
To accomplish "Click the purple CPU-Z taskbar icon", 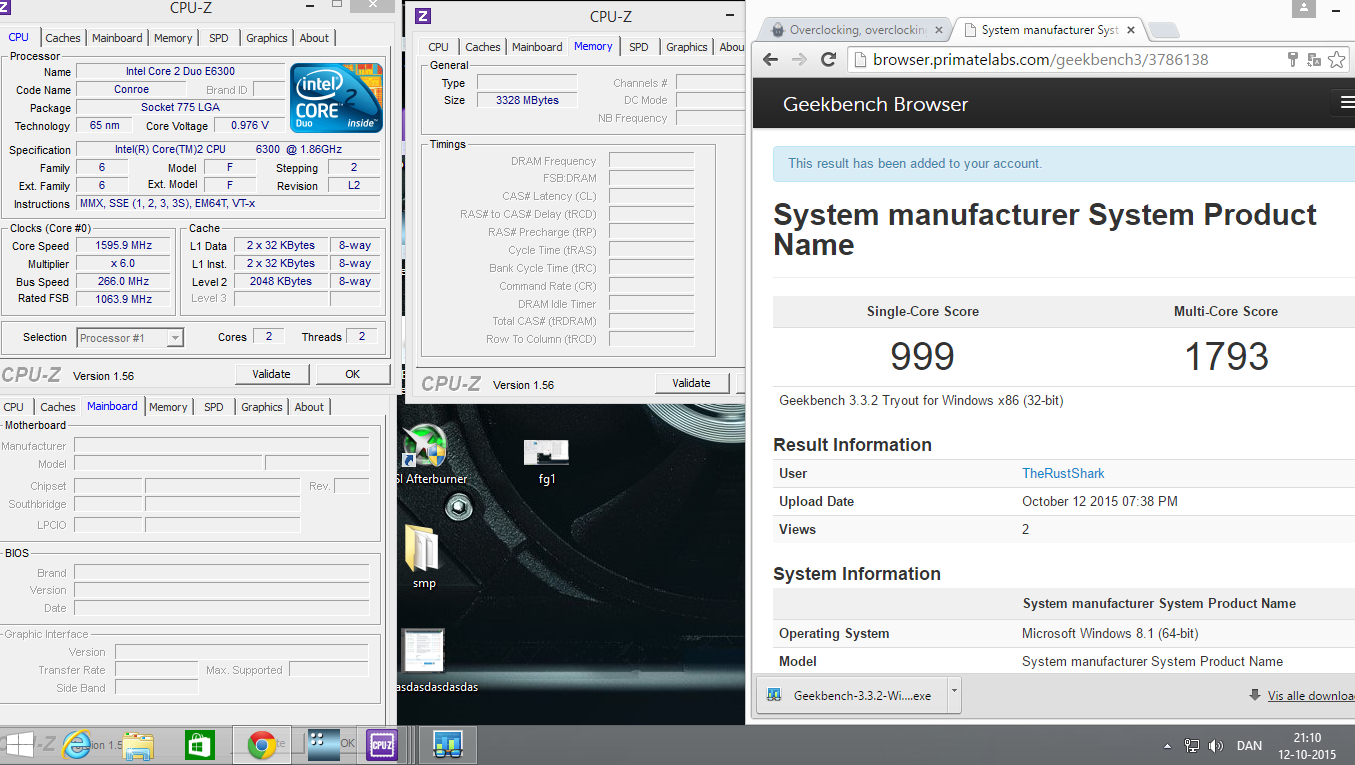I will 381,744.
